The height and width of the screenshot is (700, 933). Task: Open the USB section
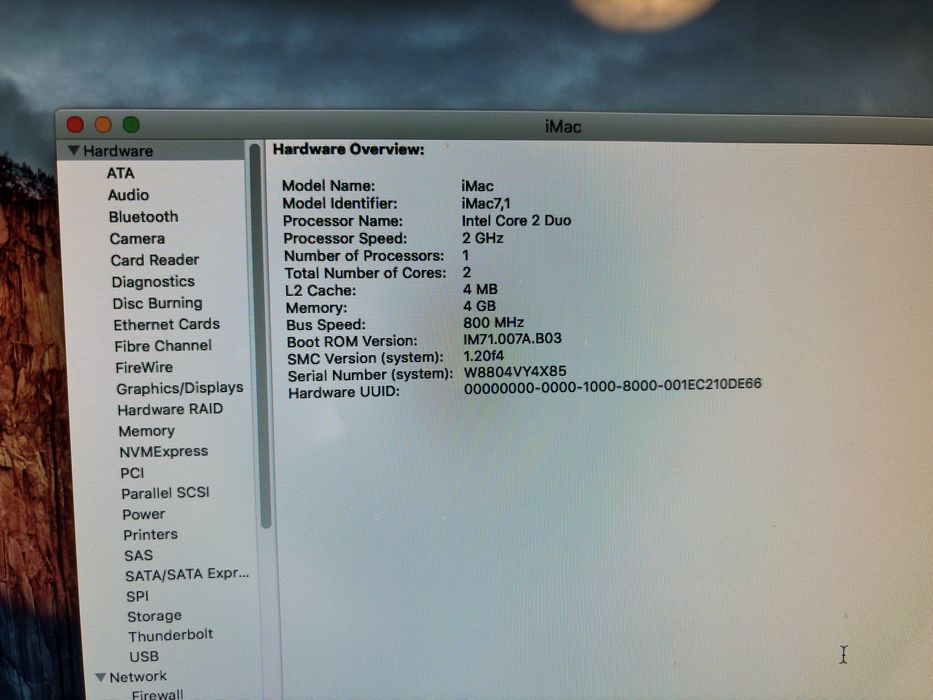144,657
